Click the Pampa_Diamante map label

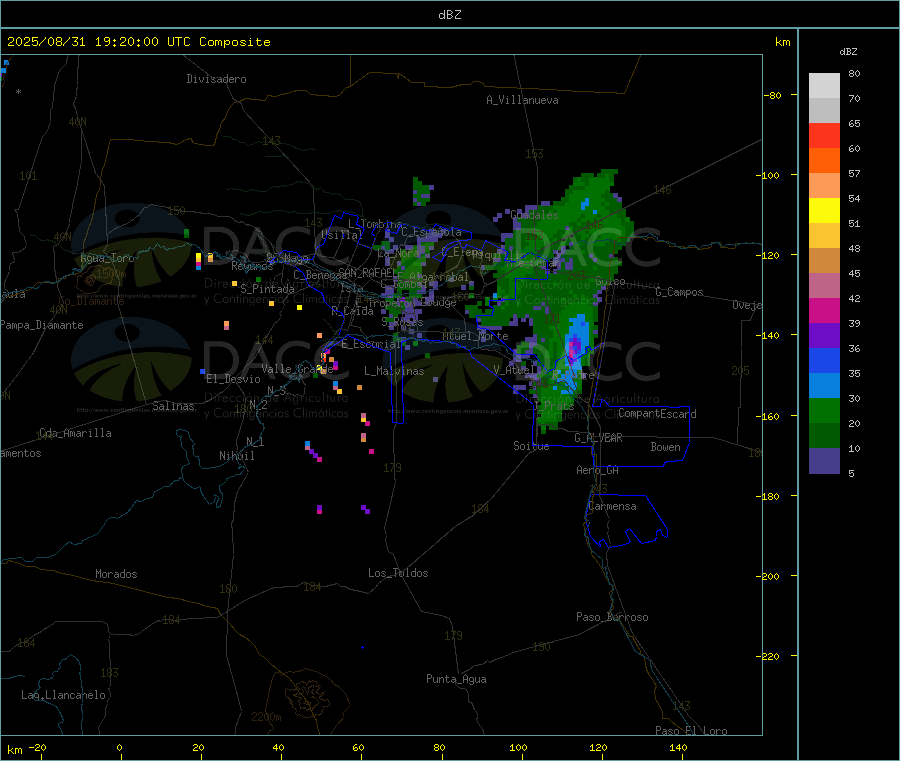pos(42,325)
